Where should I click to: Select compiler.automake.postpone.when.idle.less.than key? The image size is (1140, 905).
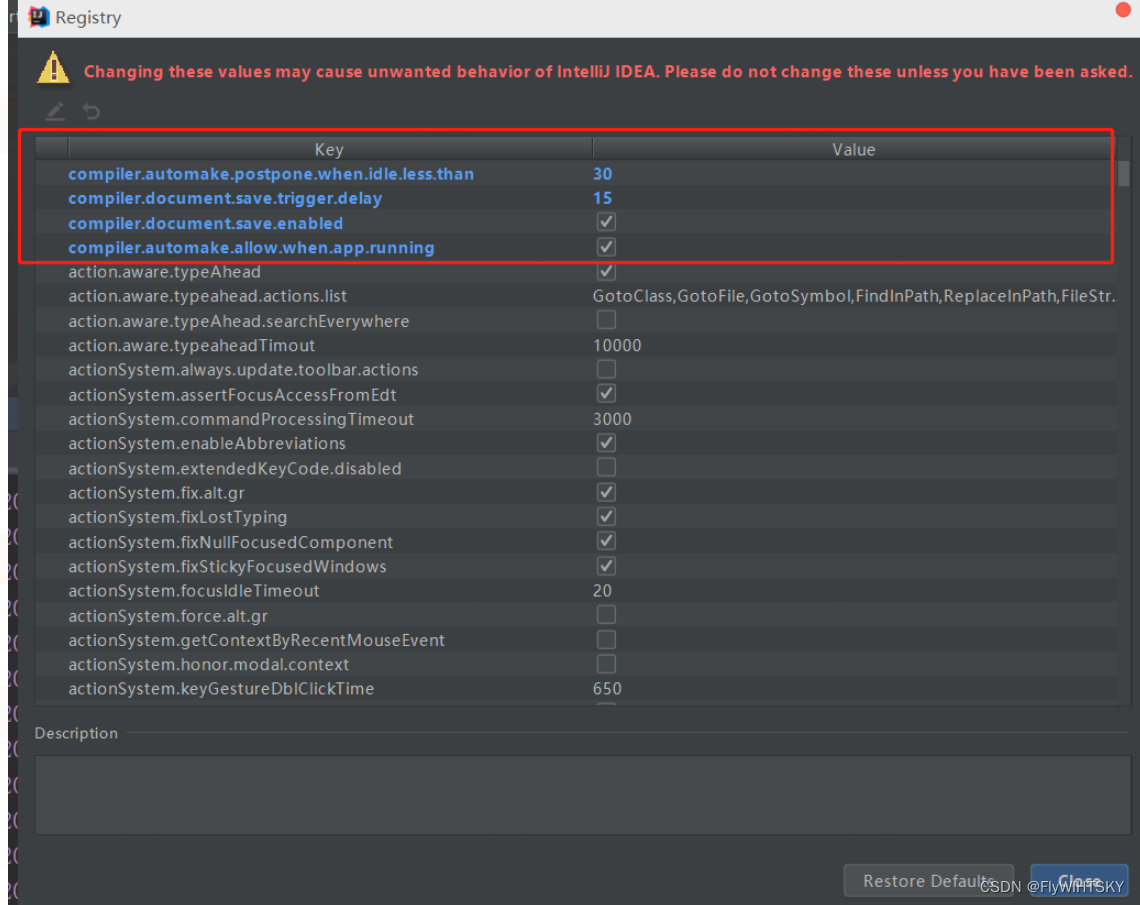click(271, 174)
